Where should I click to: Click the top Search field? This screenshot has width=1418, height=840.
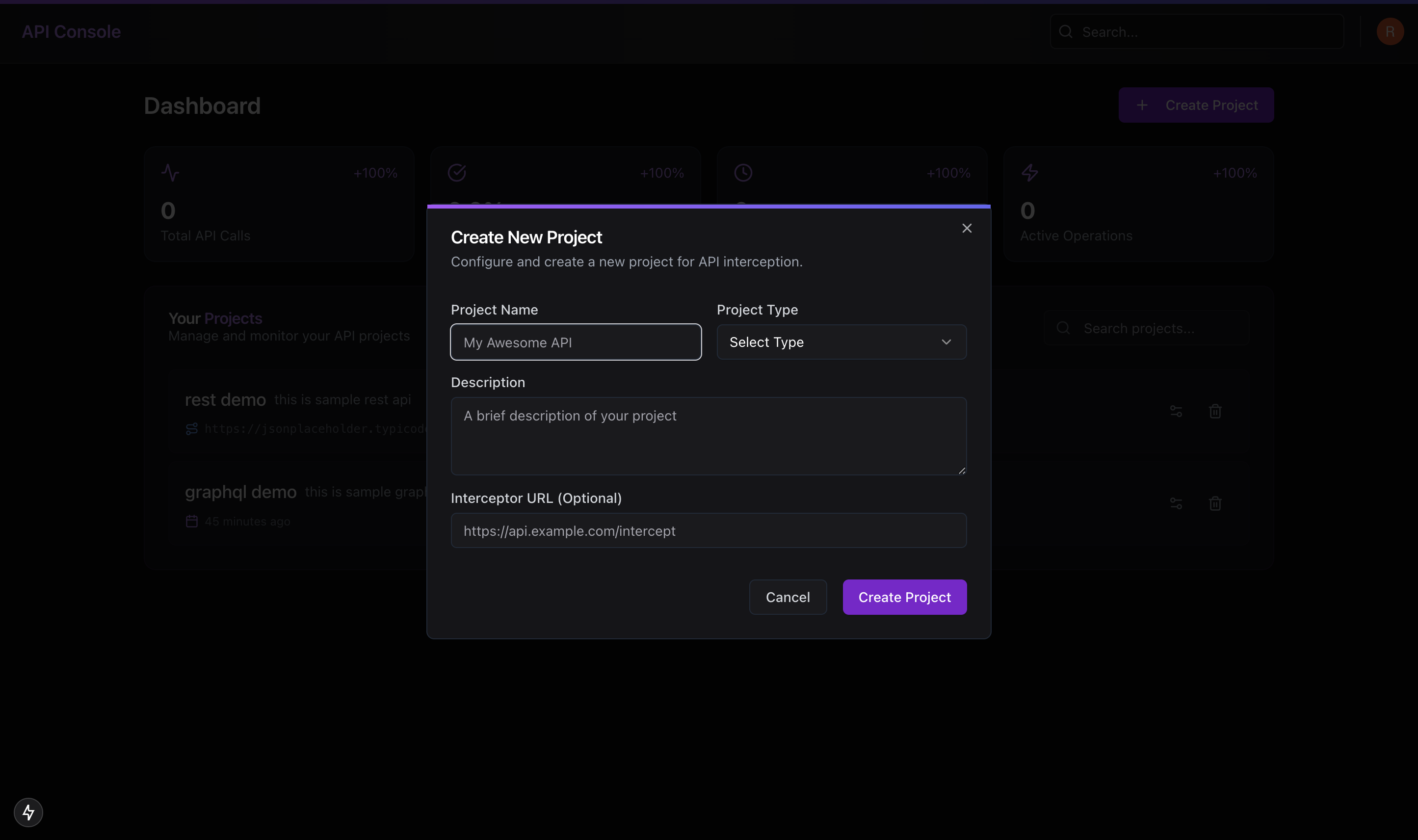pos(1196,32)
